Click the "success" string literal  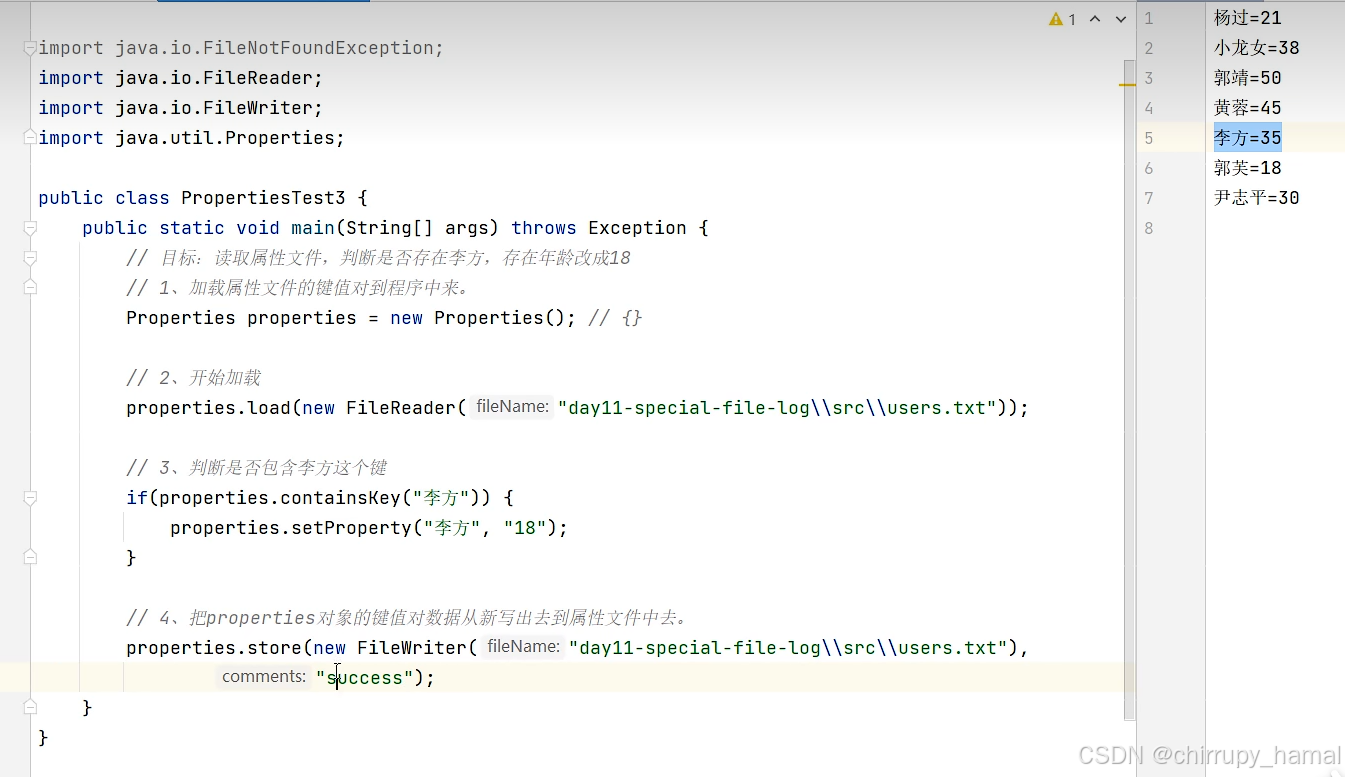pos(364,678)
